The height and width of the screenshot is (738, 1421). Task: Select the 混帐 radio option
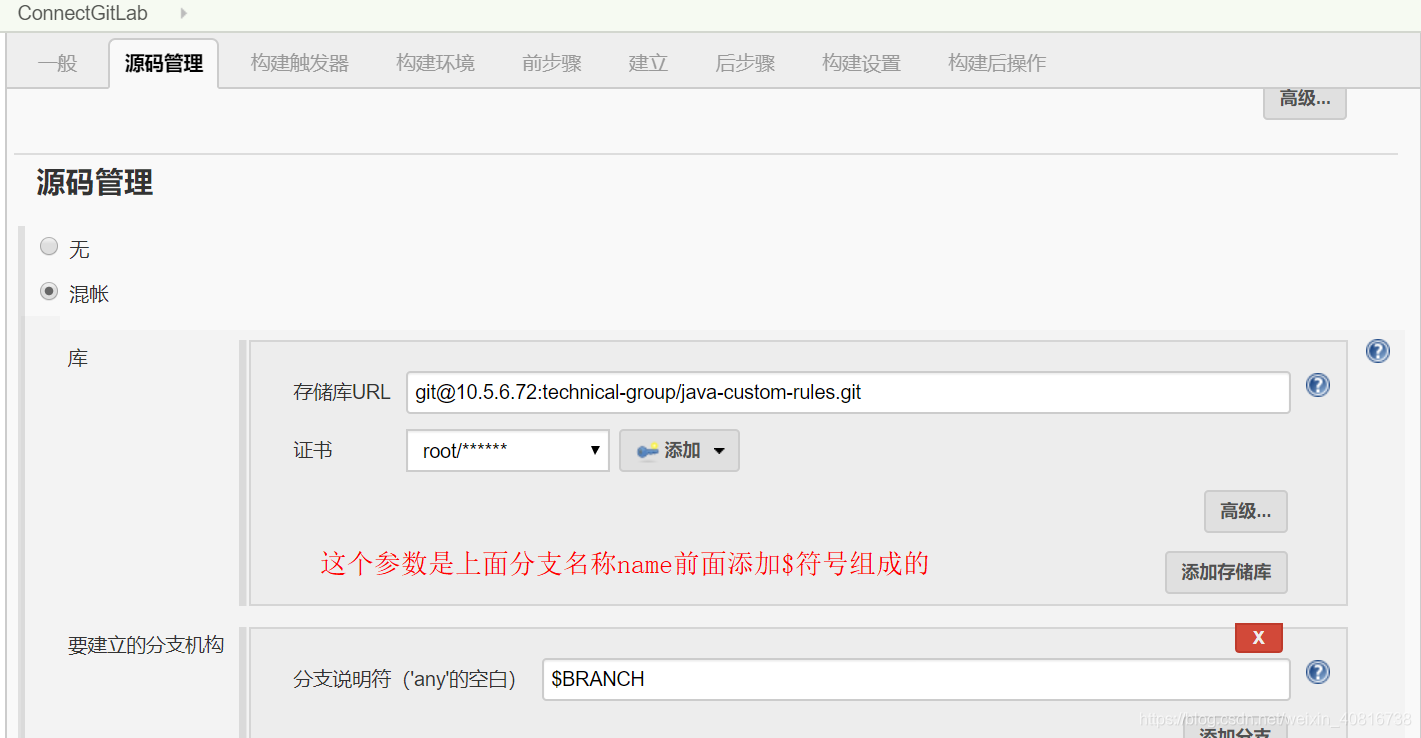(48, 292)
